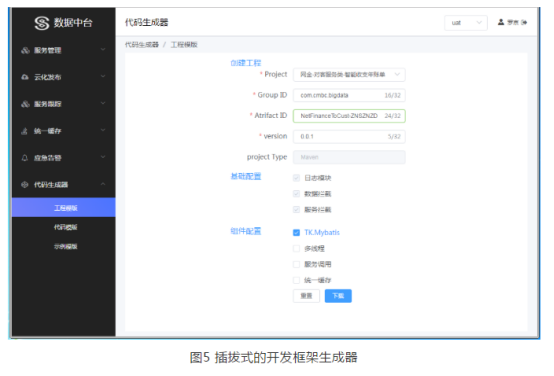Click the user profile icon in header
This screenshot has height=376, width=554.
pos(501,22)
